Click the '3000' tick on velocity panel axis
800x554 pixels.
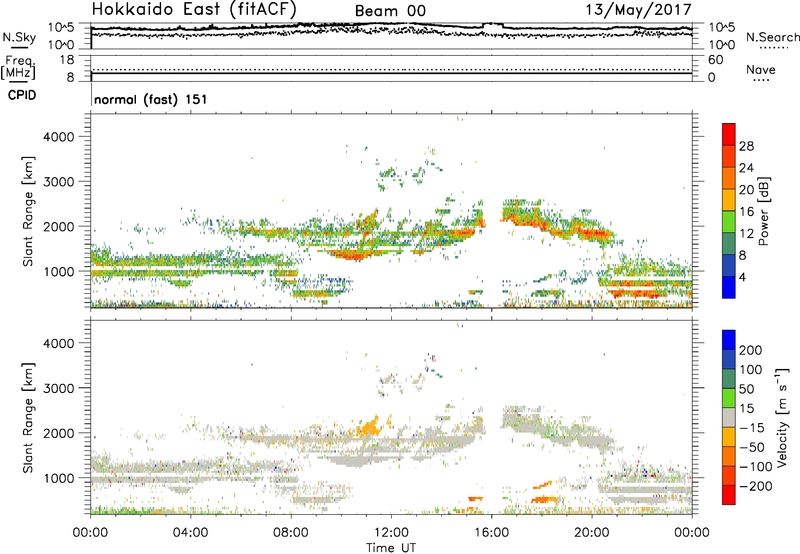[x=58, y=388]
